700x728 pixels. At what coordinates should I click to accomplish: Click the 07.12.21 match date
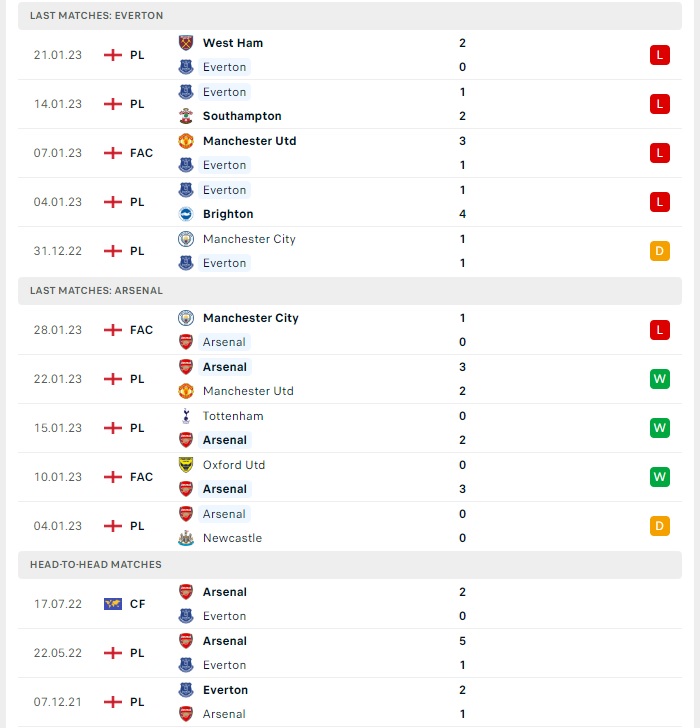[x=58, y=702]
